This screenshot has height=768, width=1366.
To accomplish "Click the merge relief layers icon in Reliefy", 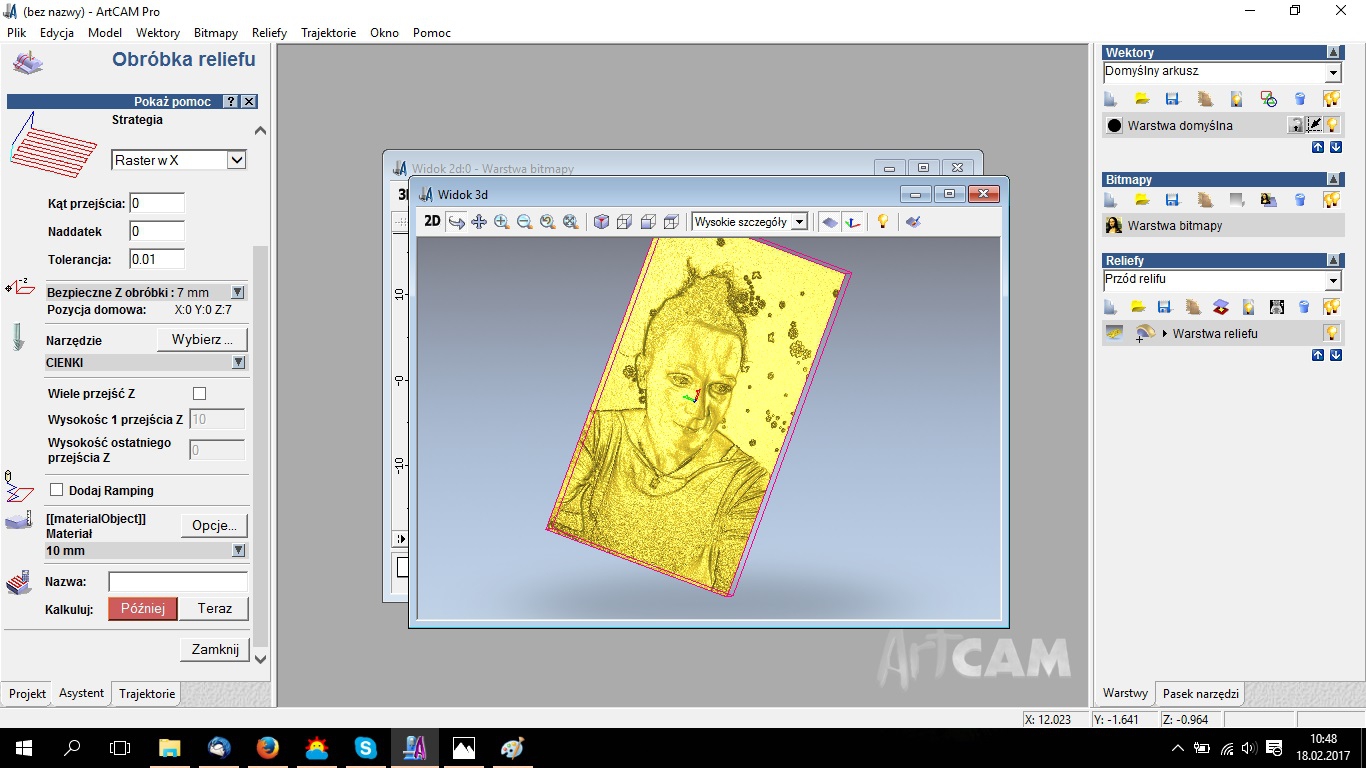I will tap(1220, 306).
